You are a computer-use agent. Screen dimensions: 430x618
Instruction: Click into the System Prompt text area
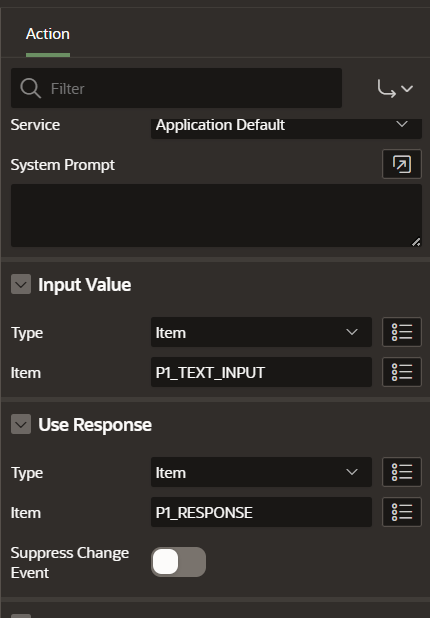point(216,216)
